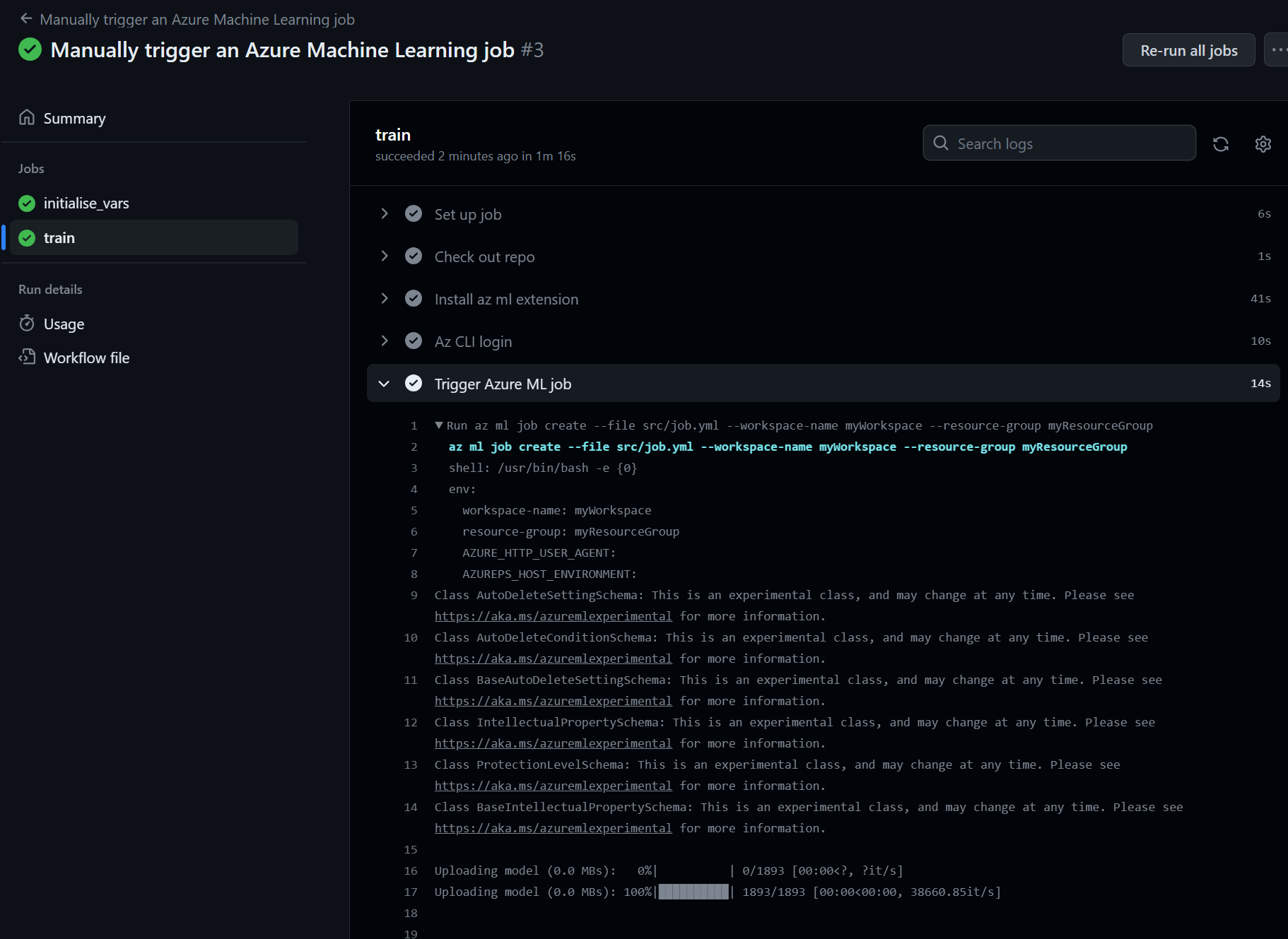1288x939 pixels.
Task: Expand the Set up job step
Action: pyautogui.click(x=384, y=213)
